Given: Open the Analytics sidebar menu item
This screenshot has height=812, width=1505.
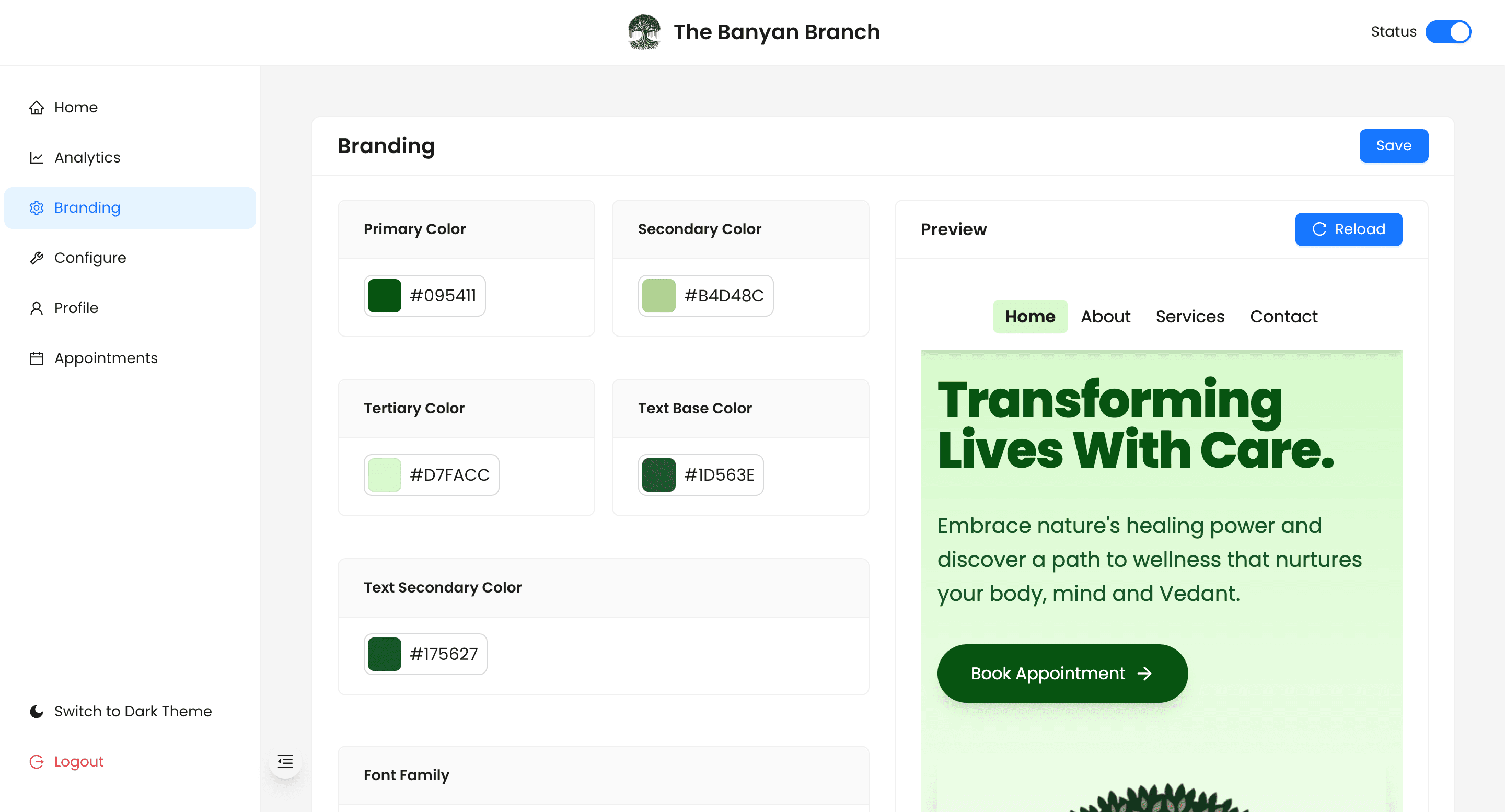Looking at the screenshot, I should [x=130, y=158].
